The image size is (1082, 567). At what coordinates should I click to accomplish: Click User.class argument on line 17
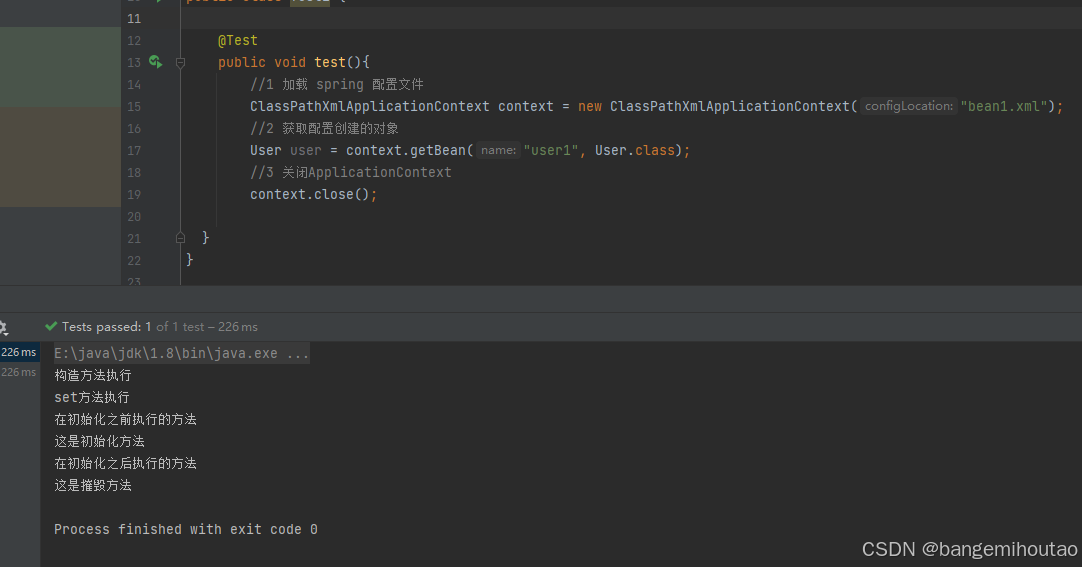coord(635,150)
